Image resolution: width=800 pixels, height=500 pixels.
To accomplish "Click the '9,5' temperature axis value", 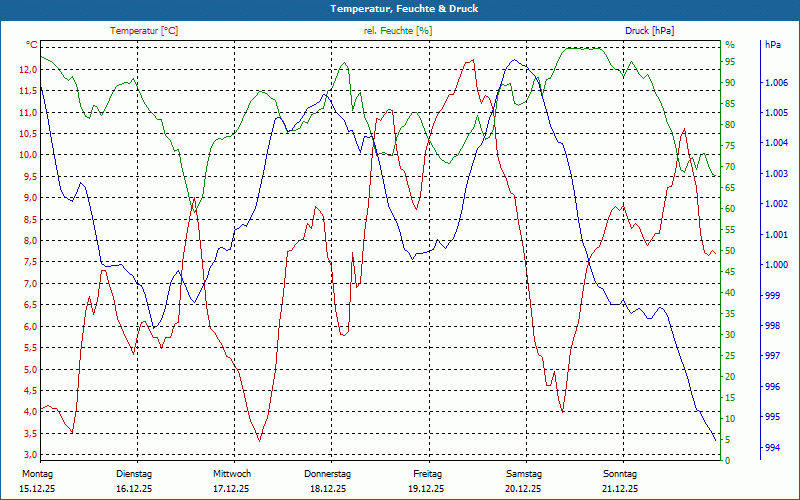I will click(29, 177).
